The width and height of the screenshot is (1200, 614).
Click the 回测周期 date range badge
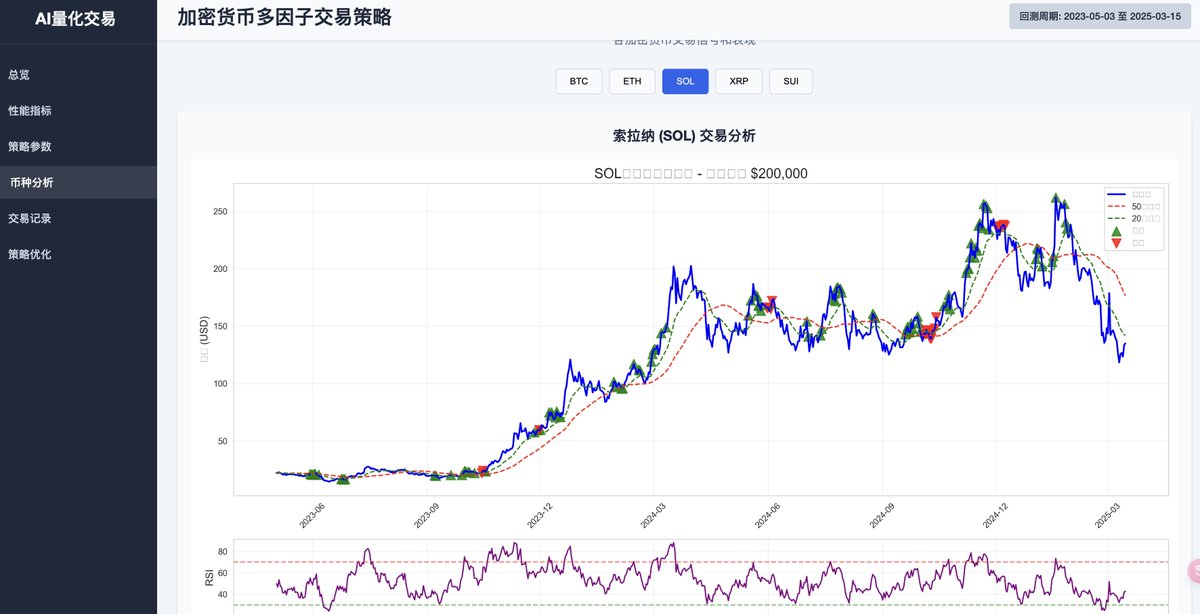1100,16
